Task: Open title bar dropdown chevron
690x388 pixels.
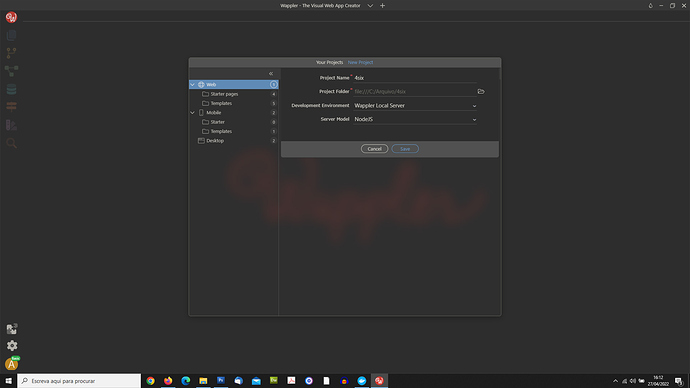Action: pyautogui.click(x=370, y=6)
